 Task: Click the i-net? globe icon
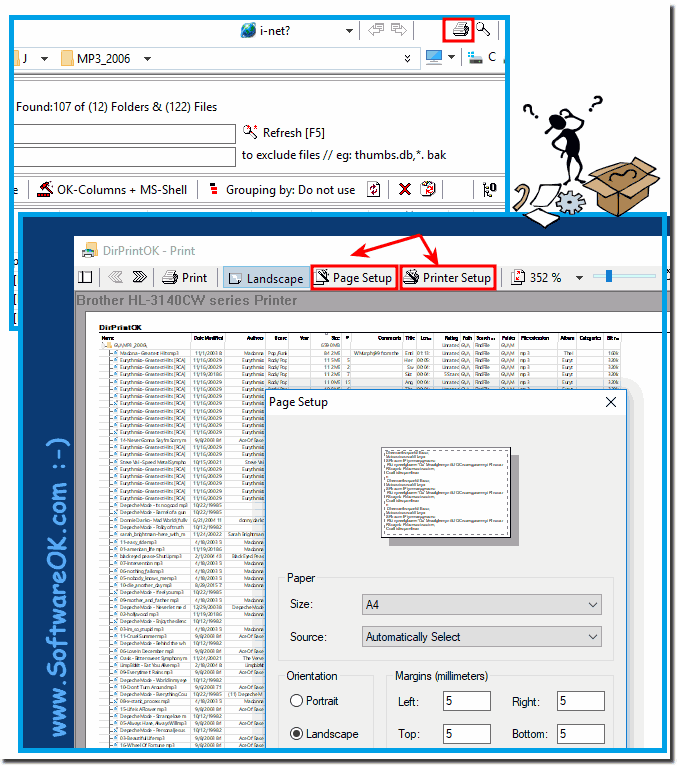pyautogui.click(x=248, y=30)
